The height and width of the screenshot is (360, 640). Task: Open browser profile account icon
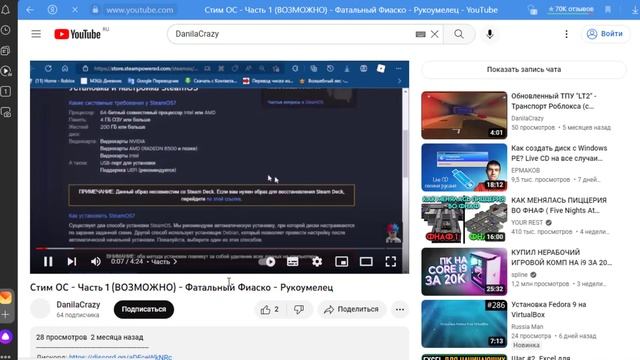point(53,10)
